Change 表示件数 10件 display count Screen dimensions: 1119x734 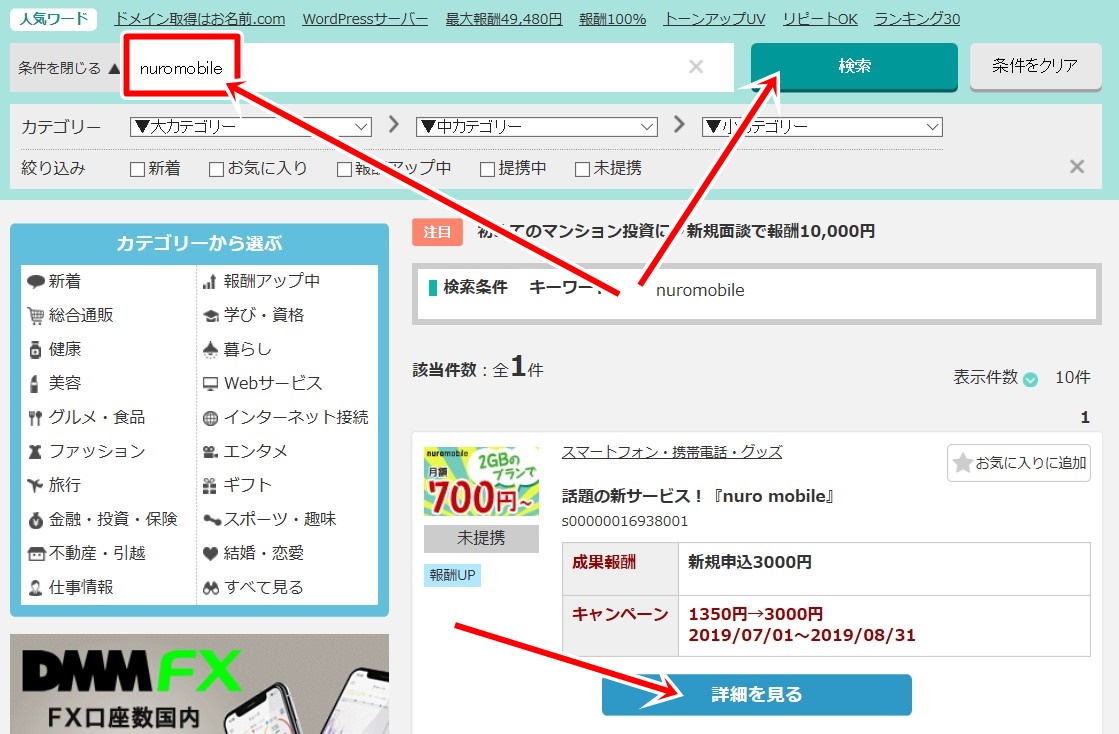click(1073, 377)
